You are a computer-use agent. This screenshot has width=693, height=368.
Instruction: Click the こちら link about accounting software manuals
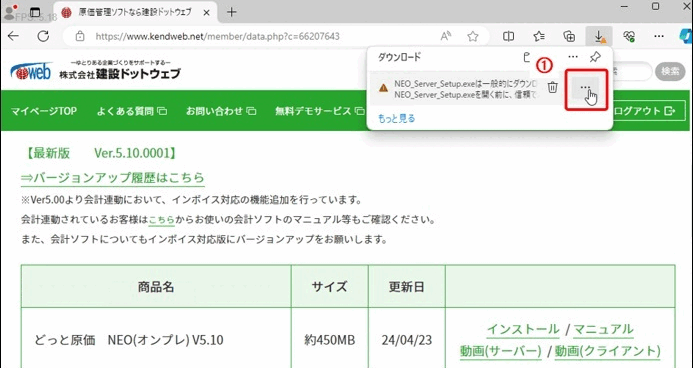[161, 220]
